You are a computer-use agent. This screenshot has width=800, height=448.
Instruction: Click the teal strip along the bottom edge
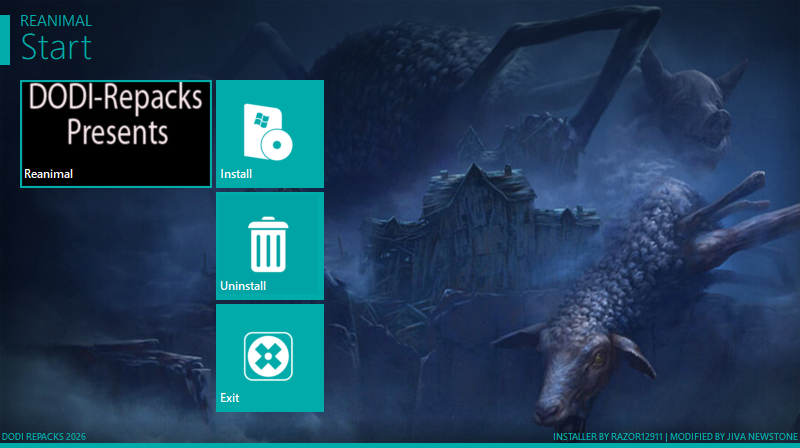(x=400, y=445)
